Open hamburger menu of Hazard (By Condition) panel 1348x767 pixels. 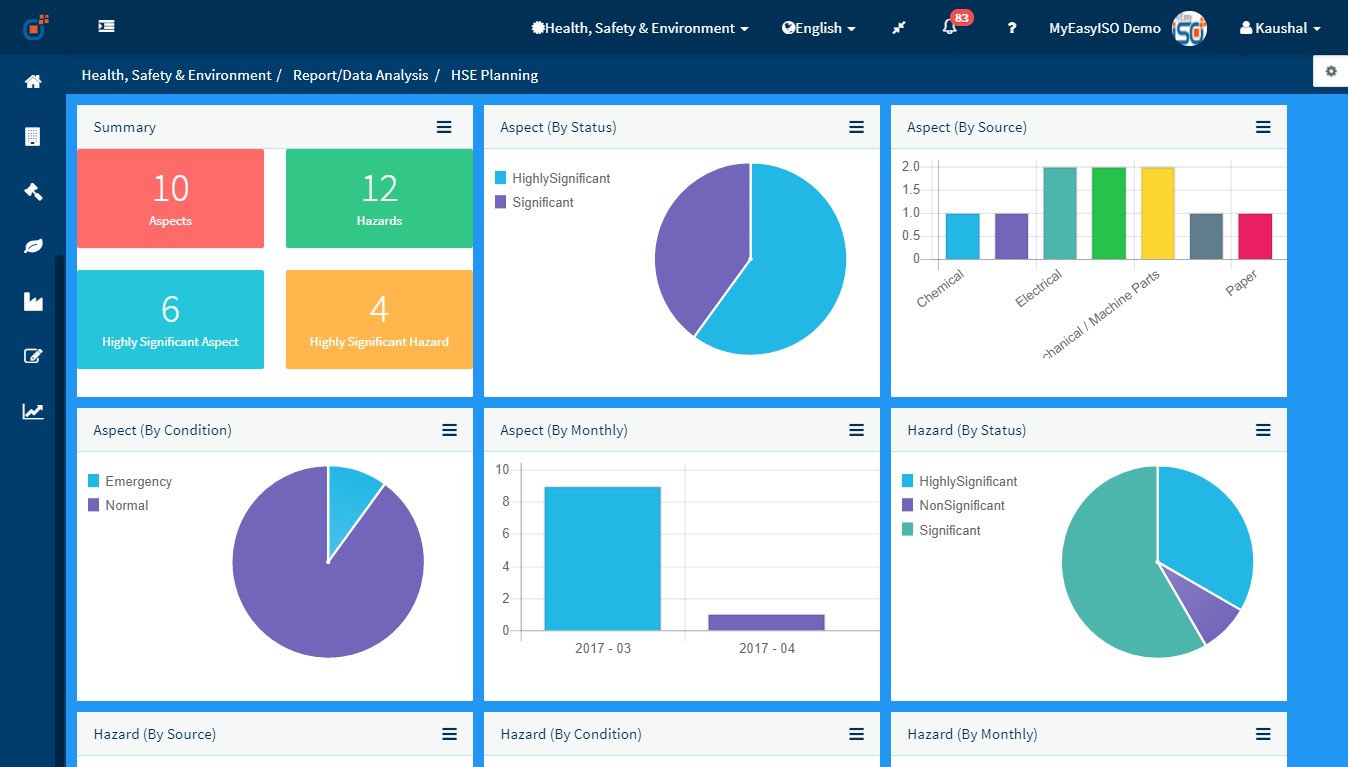click(856, 734)
